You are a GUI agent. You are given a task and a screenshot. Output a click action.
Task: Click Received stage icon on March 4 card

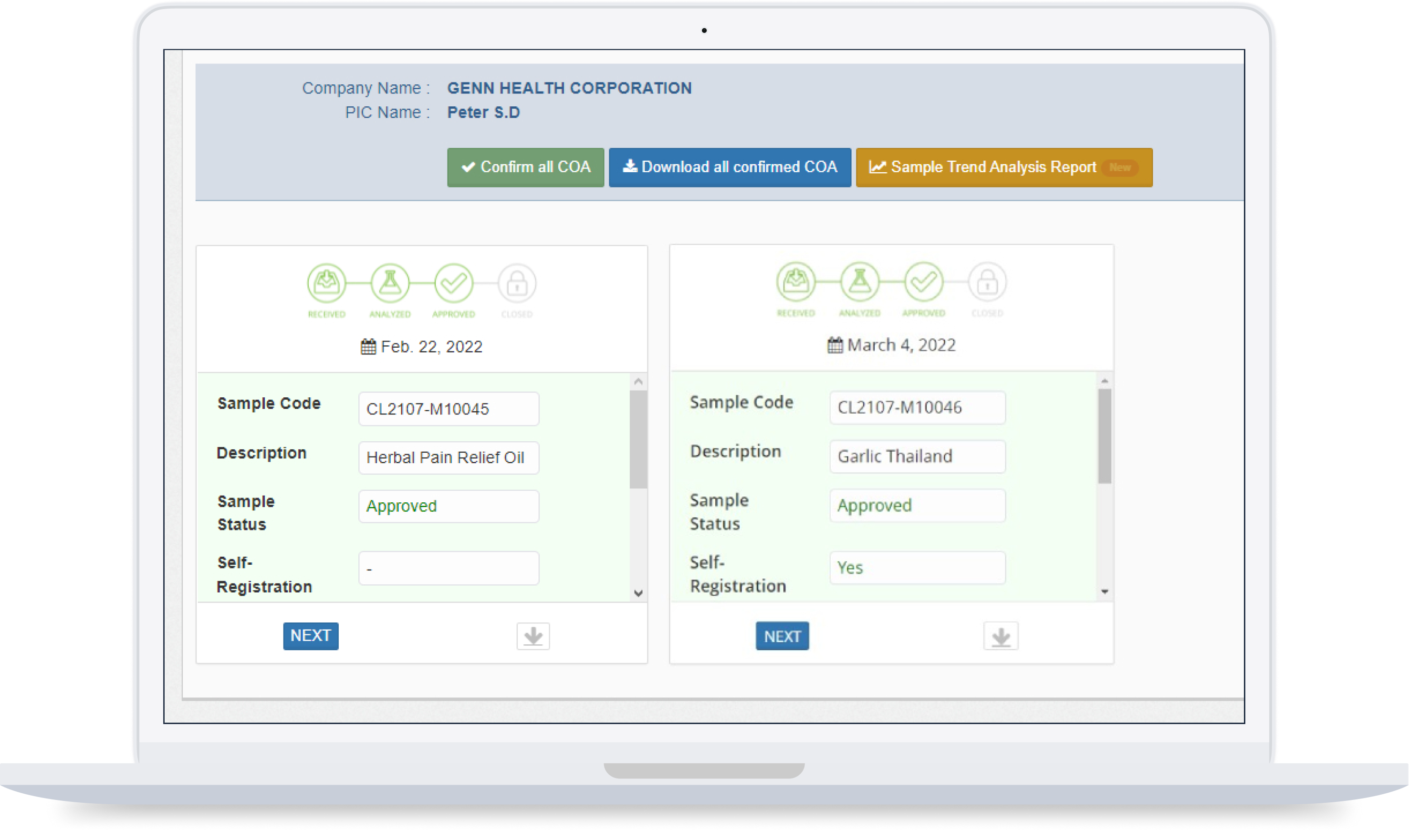click(x=796, y=281)
